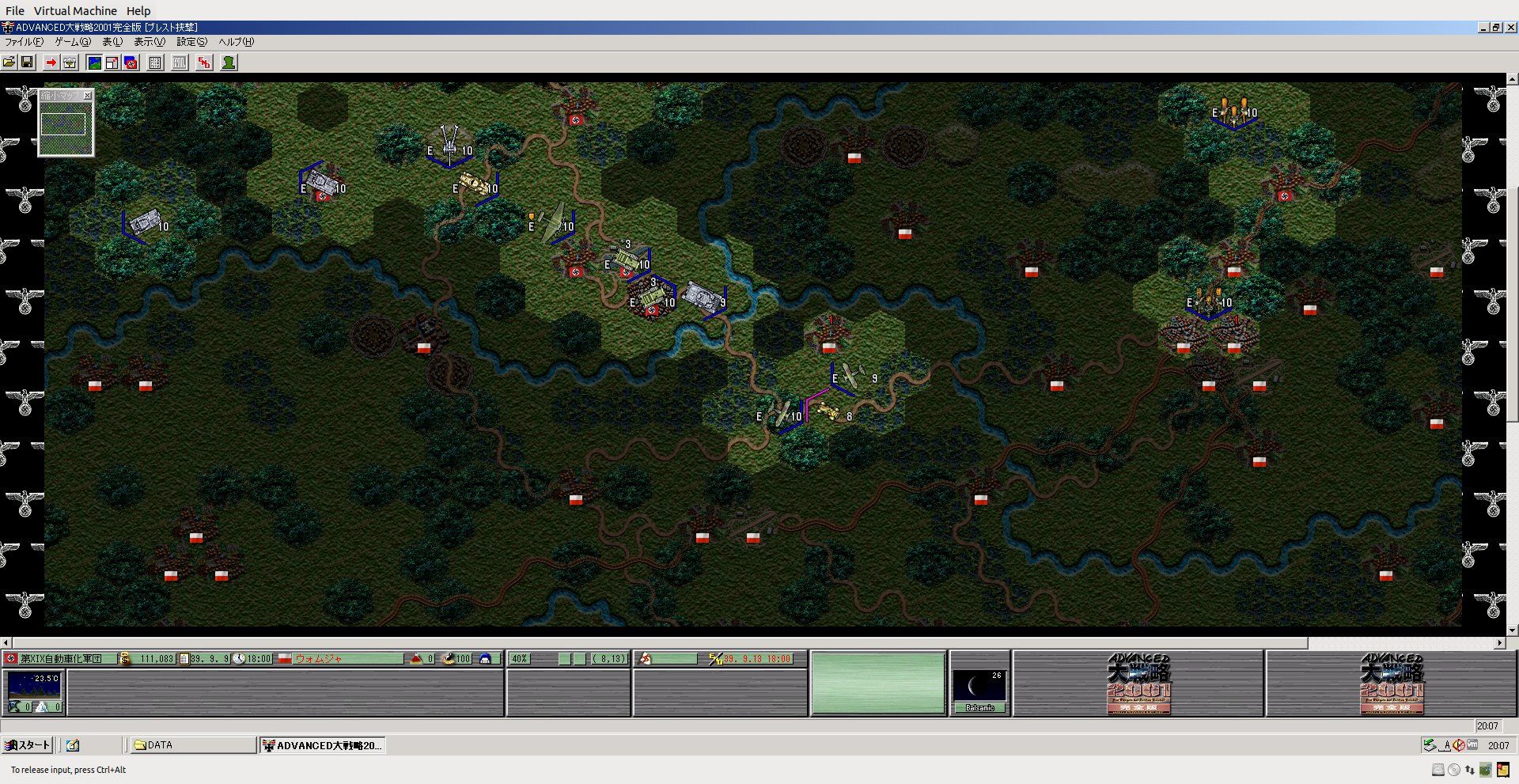1519x784 pixels.
Task: Click the VM network arrows status icon
Action: pos(1470,770)
